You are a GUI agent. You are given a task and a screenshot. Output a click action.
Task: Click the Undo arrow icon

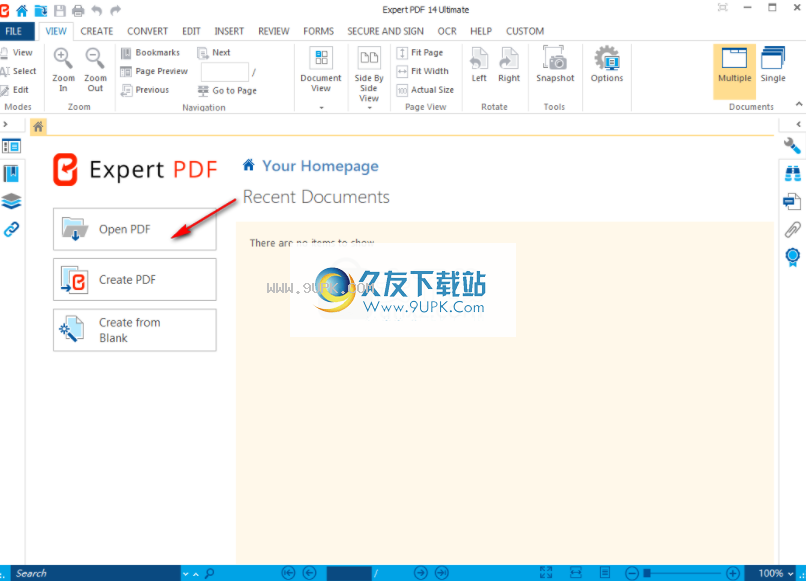click(x=97, y=10)
